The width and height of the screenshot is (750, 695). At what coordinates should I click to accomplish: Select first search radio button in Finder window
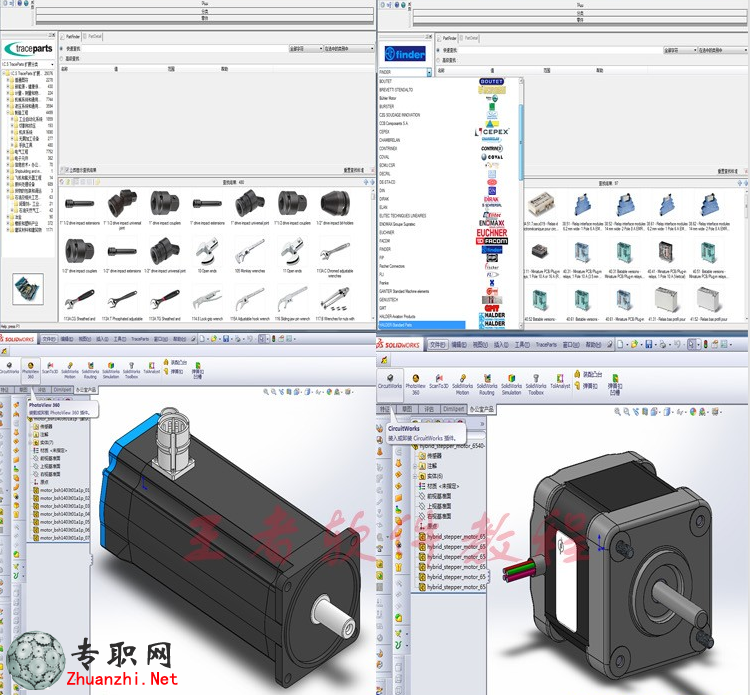point(438,50)
